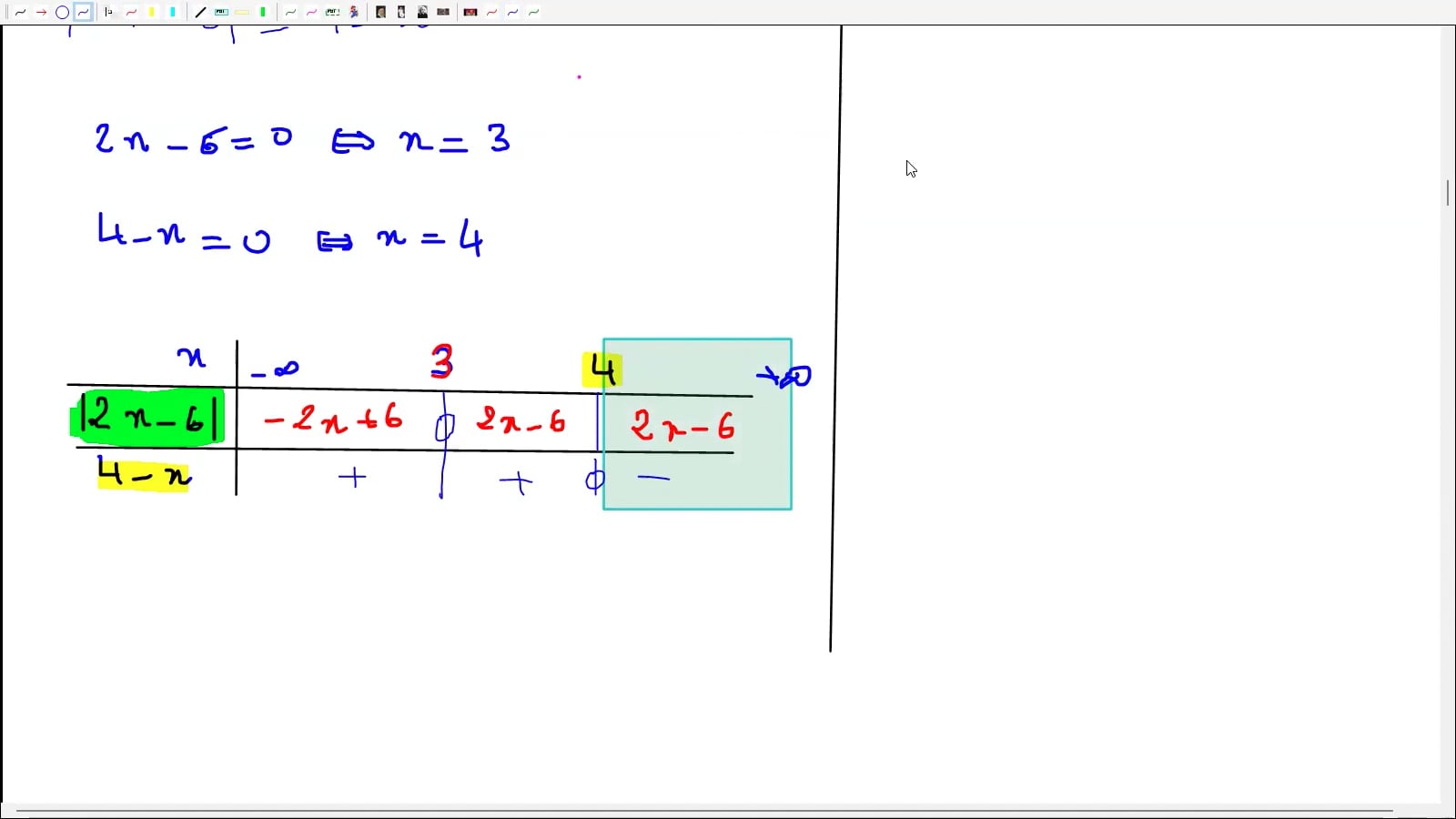
Task: Select the black straight line tool
Action: 200,12
